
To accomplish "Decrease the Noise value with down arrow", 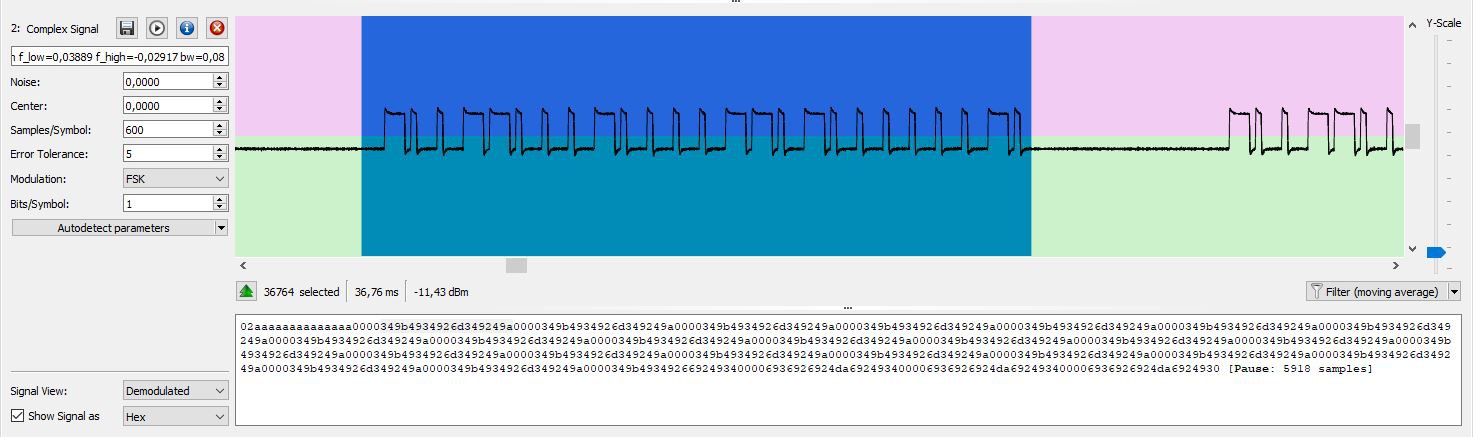I will [x=220, y=86].
